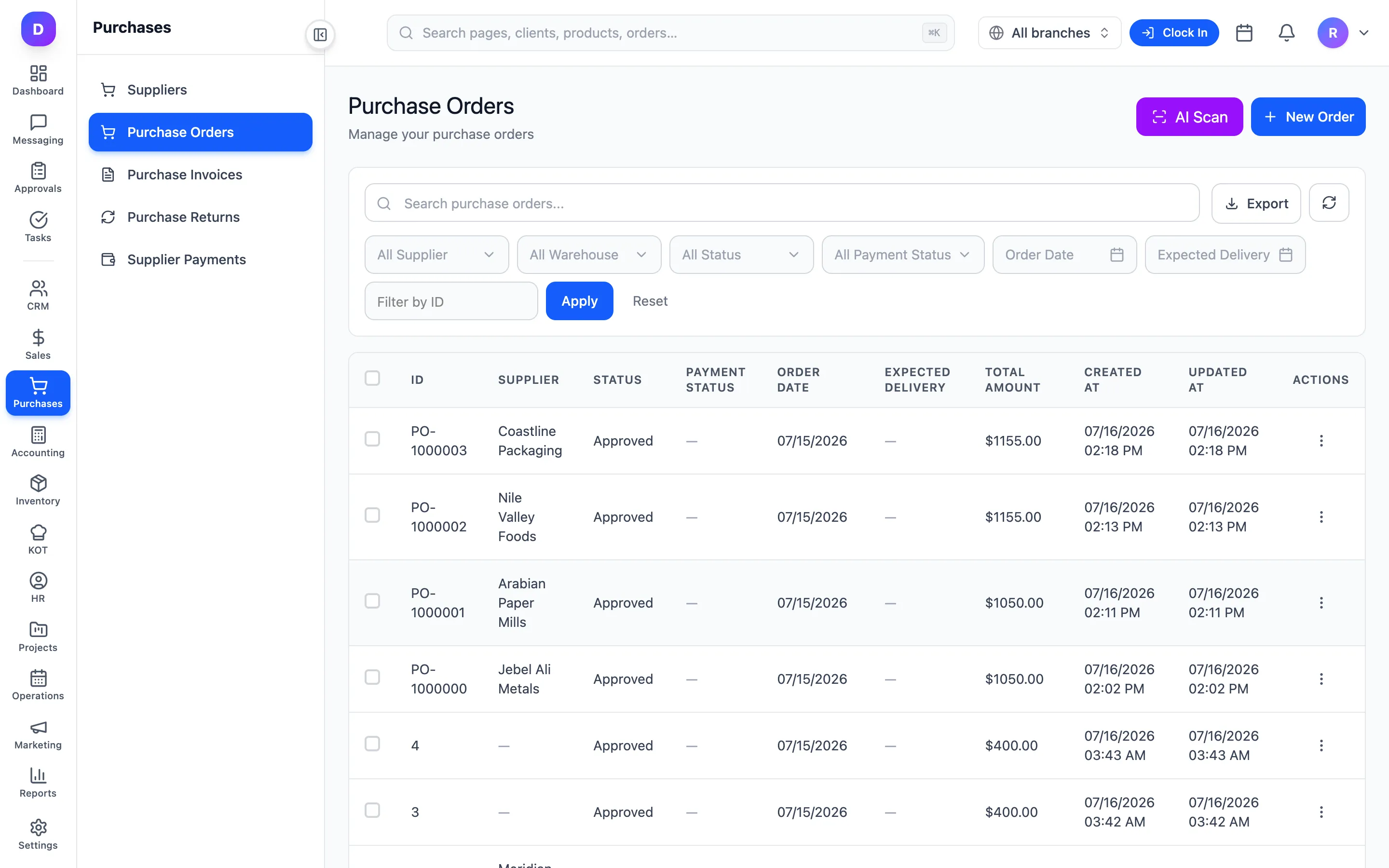The height and width of the screenshot is (868, 1389).
Task: Create a New Order
Action: click(1308, 117)
